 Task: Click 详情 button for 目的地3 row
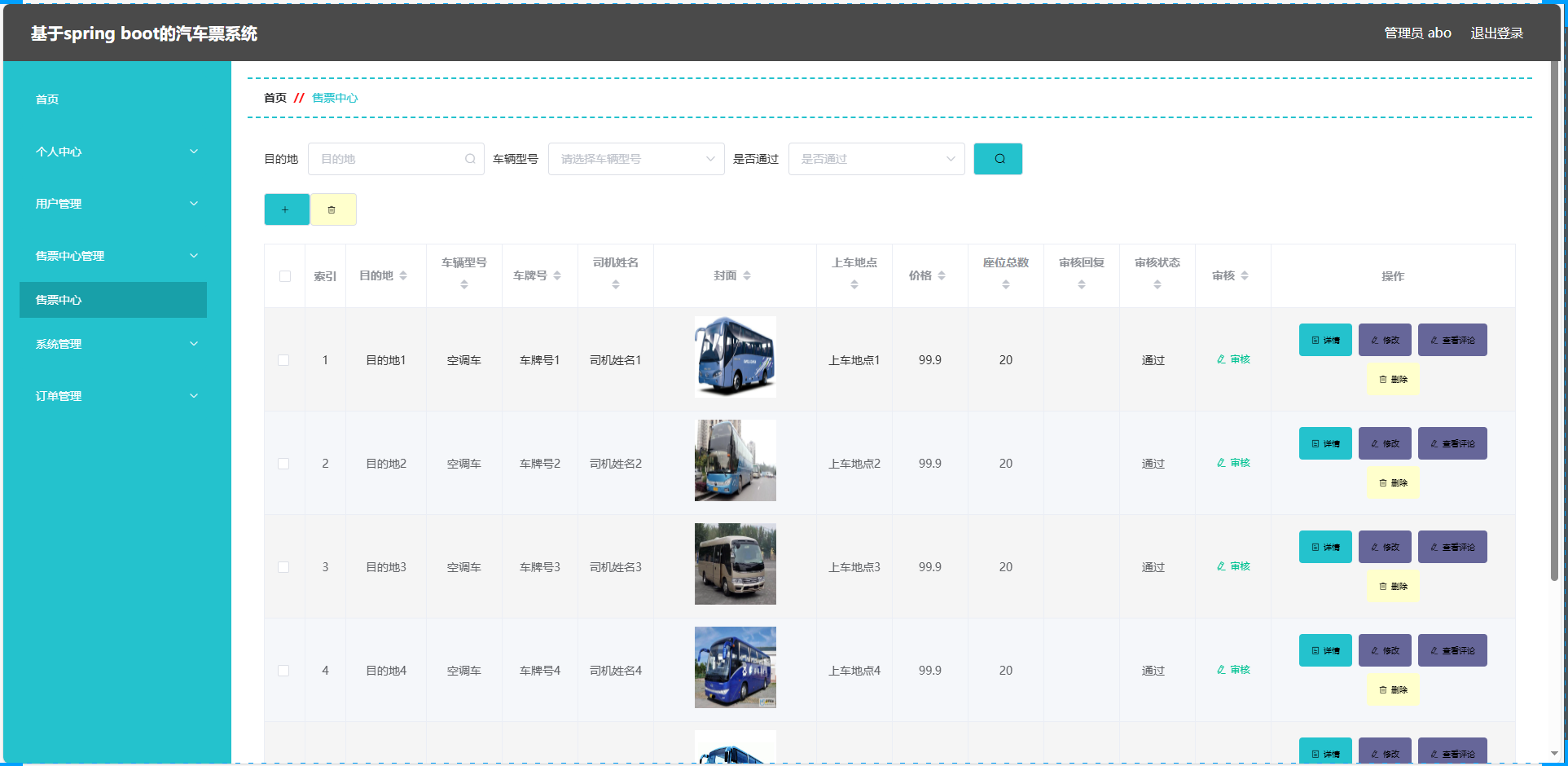coord(1325,547)
